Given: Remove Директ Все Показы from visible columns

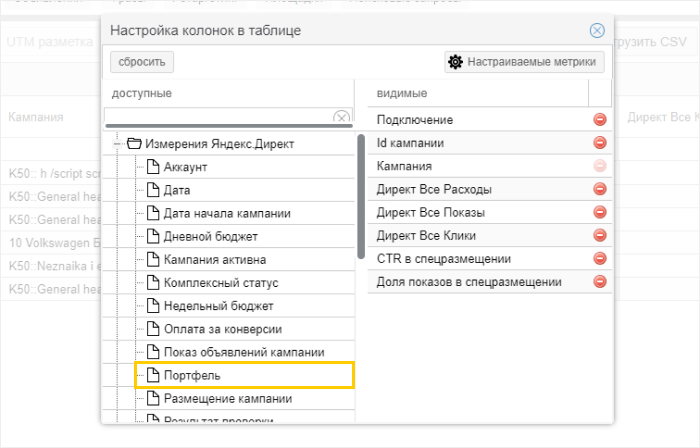Looking at the screenshot, I should pos(600,212).
